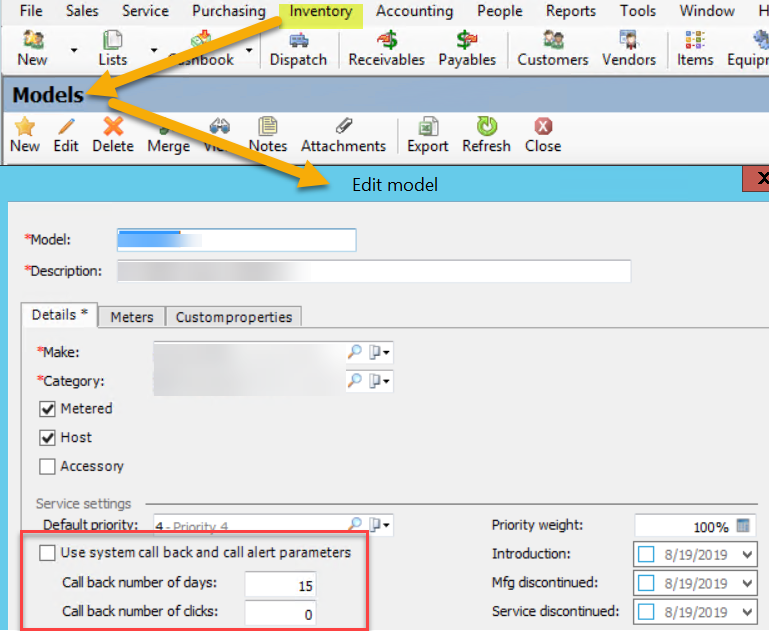This screenshot has width=769, height=631.
Task: Open the Purchasing menu
Action: click(x=229, y=11)
